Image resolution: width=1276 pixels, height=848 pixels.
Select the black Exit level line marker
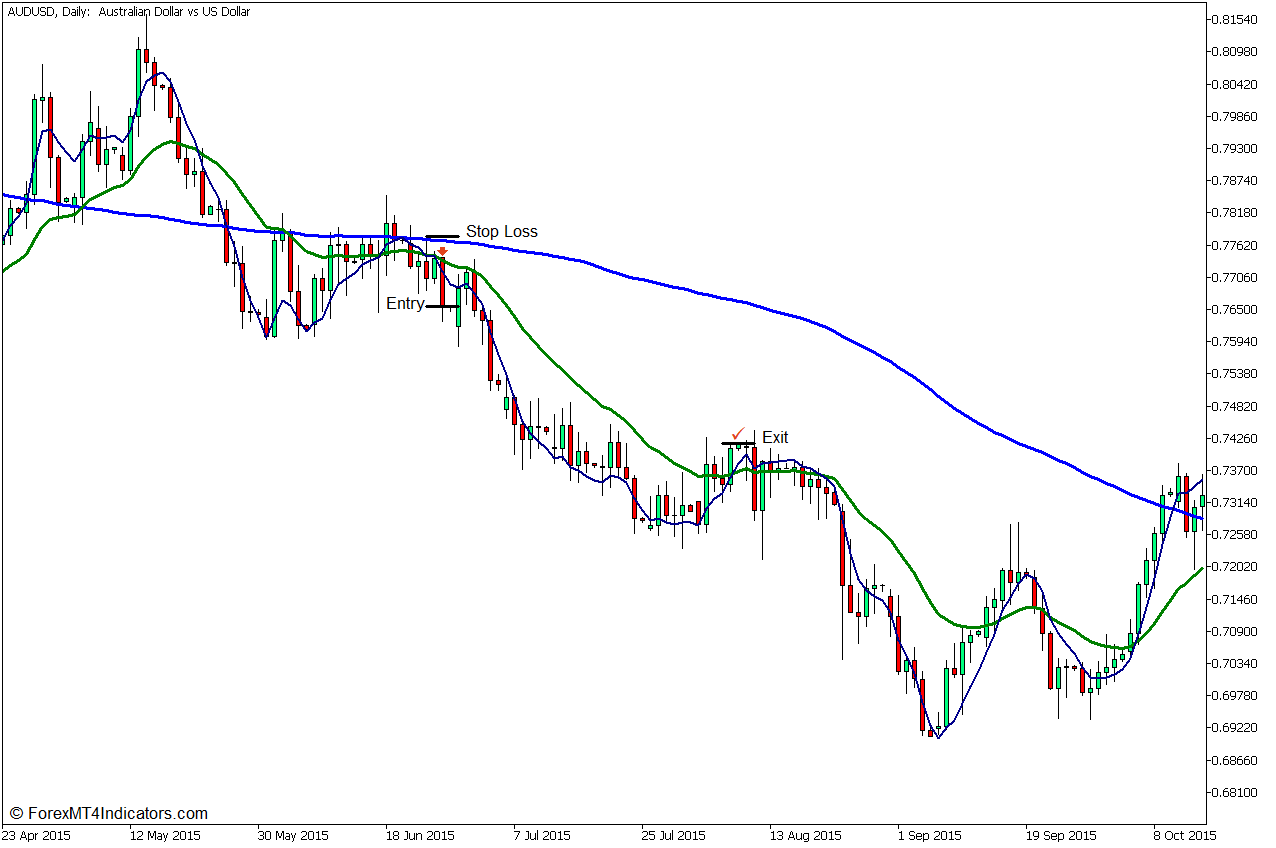click(738, 442)
